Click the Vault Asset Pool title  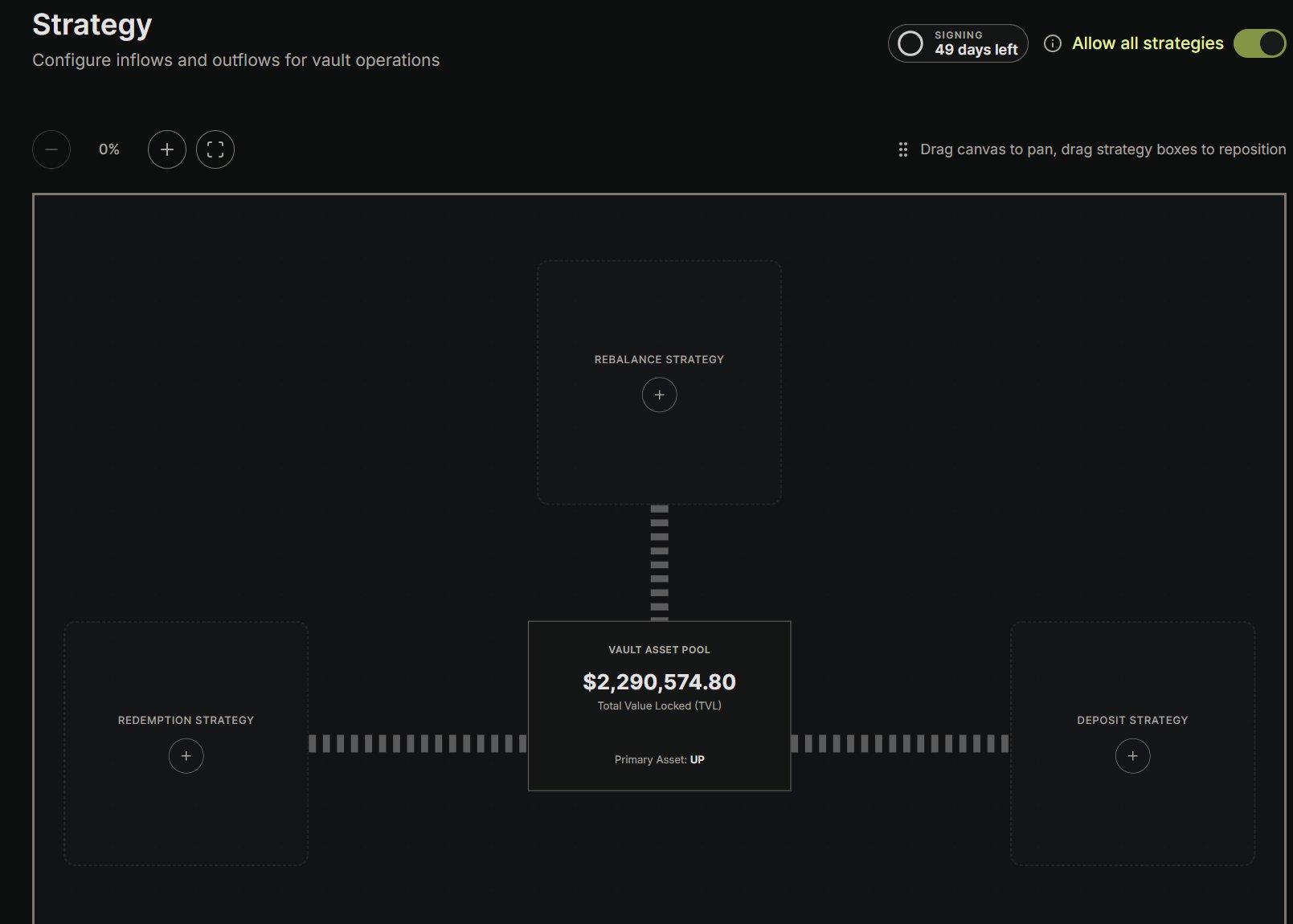(x=659, y=649)
